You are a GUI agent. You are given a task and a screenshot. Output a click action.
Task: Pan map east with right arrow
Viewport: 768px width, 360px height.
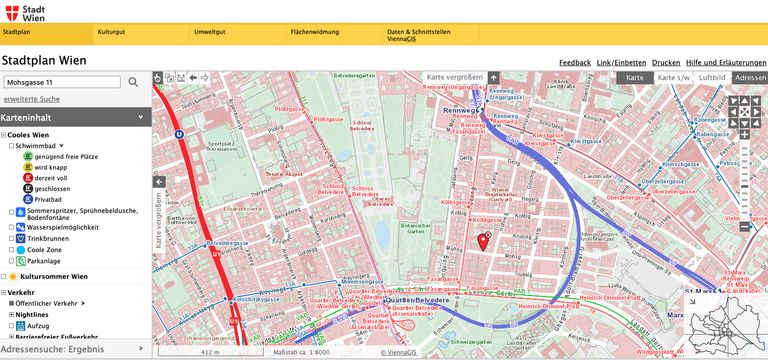click(x=755, y=112)
